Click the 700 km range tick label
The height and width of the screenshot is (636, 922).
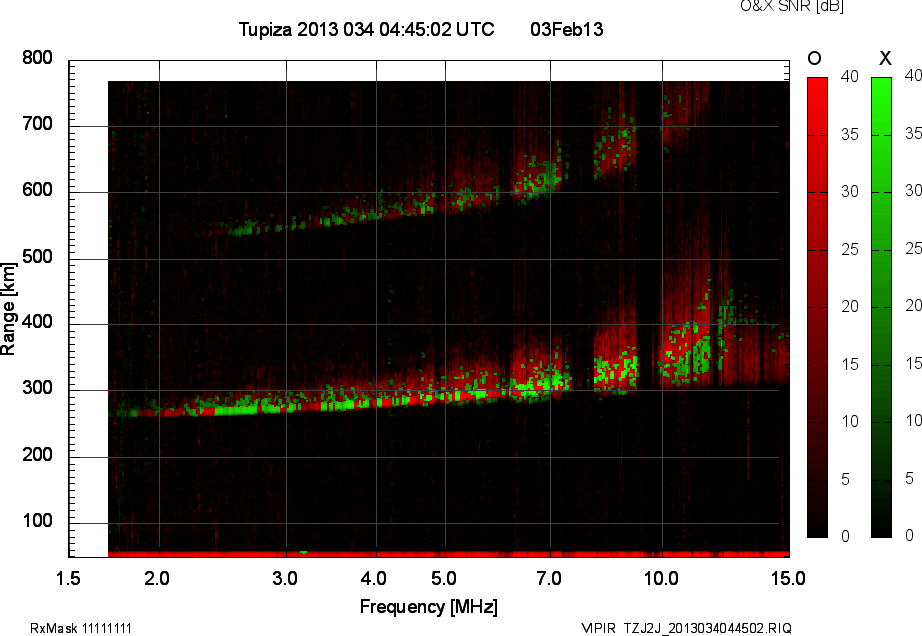coord(38,124)
